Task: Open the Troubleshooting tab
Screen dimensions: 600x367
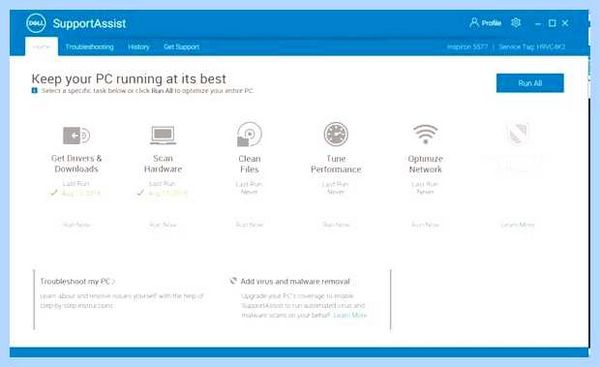Action: [x=90, y=47]
